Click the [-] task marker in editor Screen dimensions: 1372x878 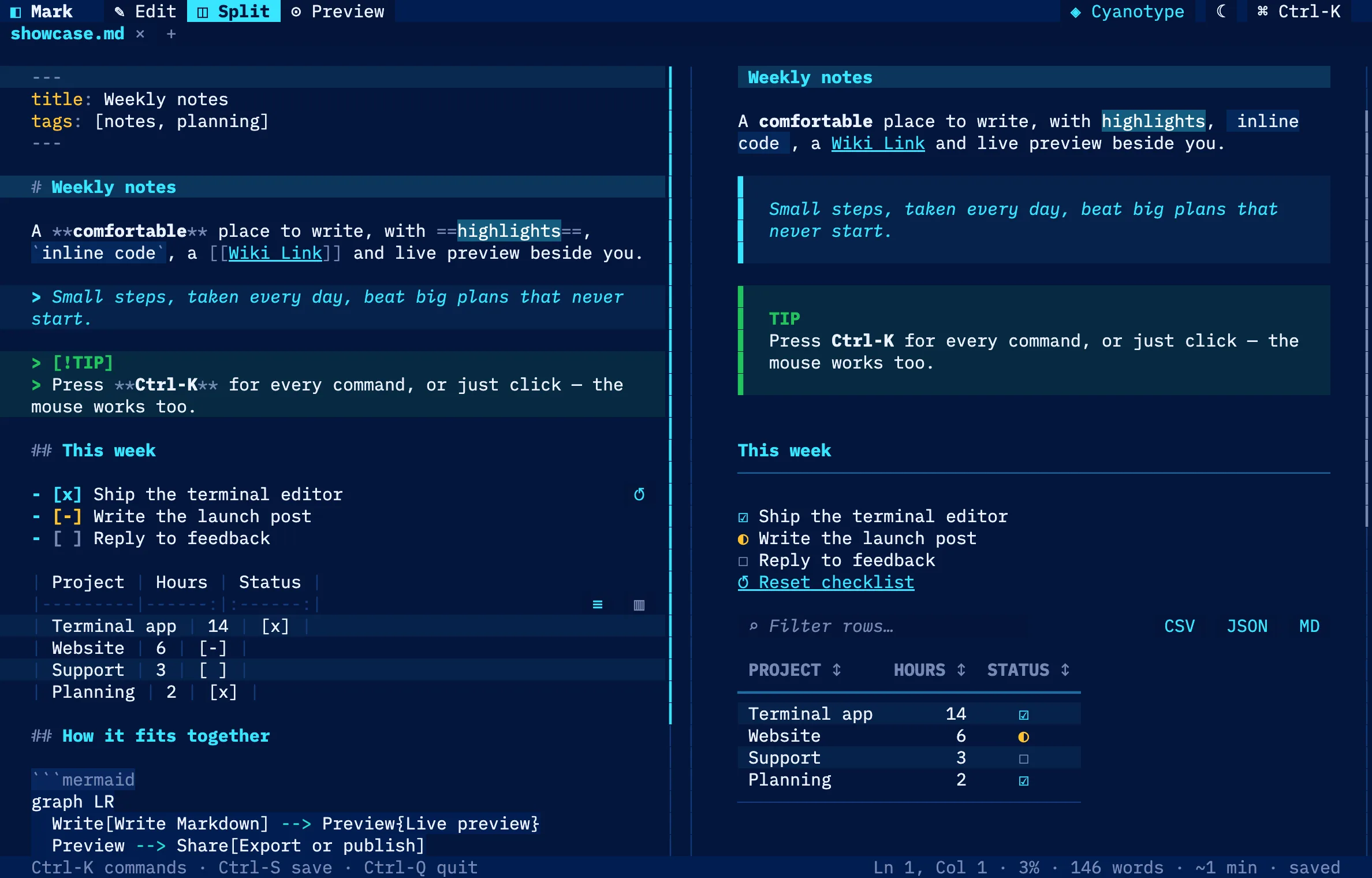click(x=68, y=516)
